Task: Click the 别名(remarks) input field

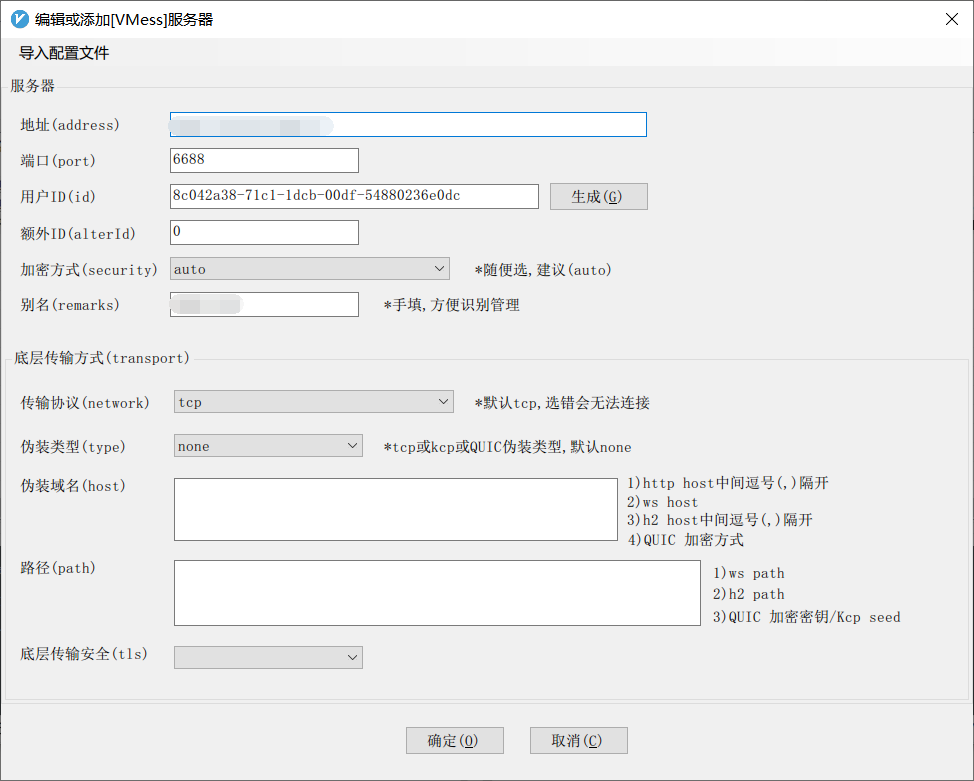Action: tap(263, 304)
